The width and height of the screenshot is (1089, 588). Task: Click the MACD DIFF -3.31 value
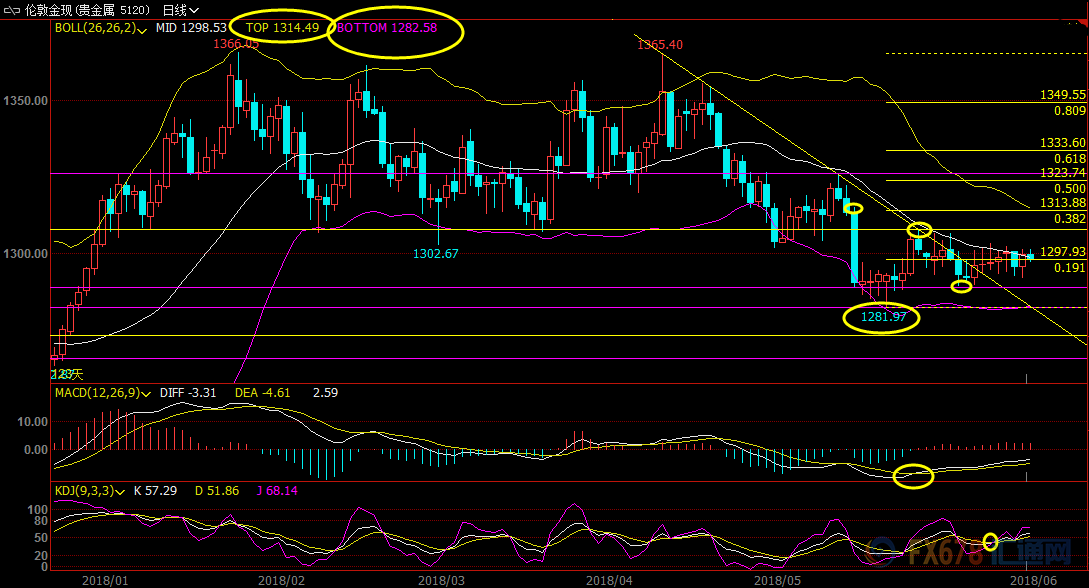pyautogui.click(x=188, y=392)
